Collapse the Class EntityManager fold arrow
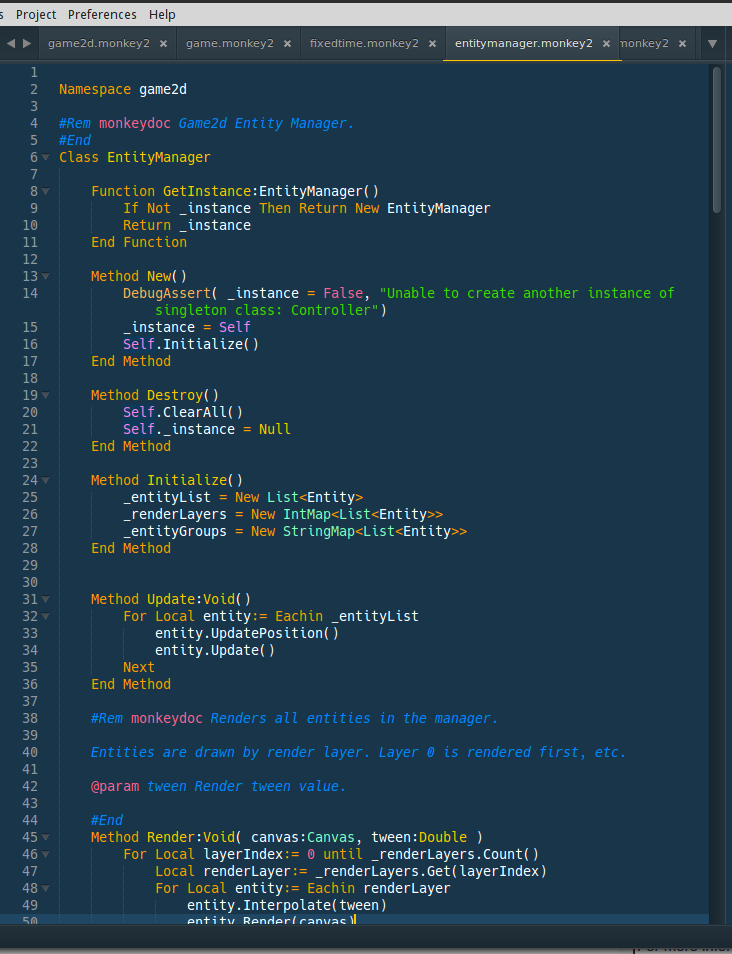Image resolution: width=732 pixels, height=954 pixels. pyautogui.click(x=46, y=158)
